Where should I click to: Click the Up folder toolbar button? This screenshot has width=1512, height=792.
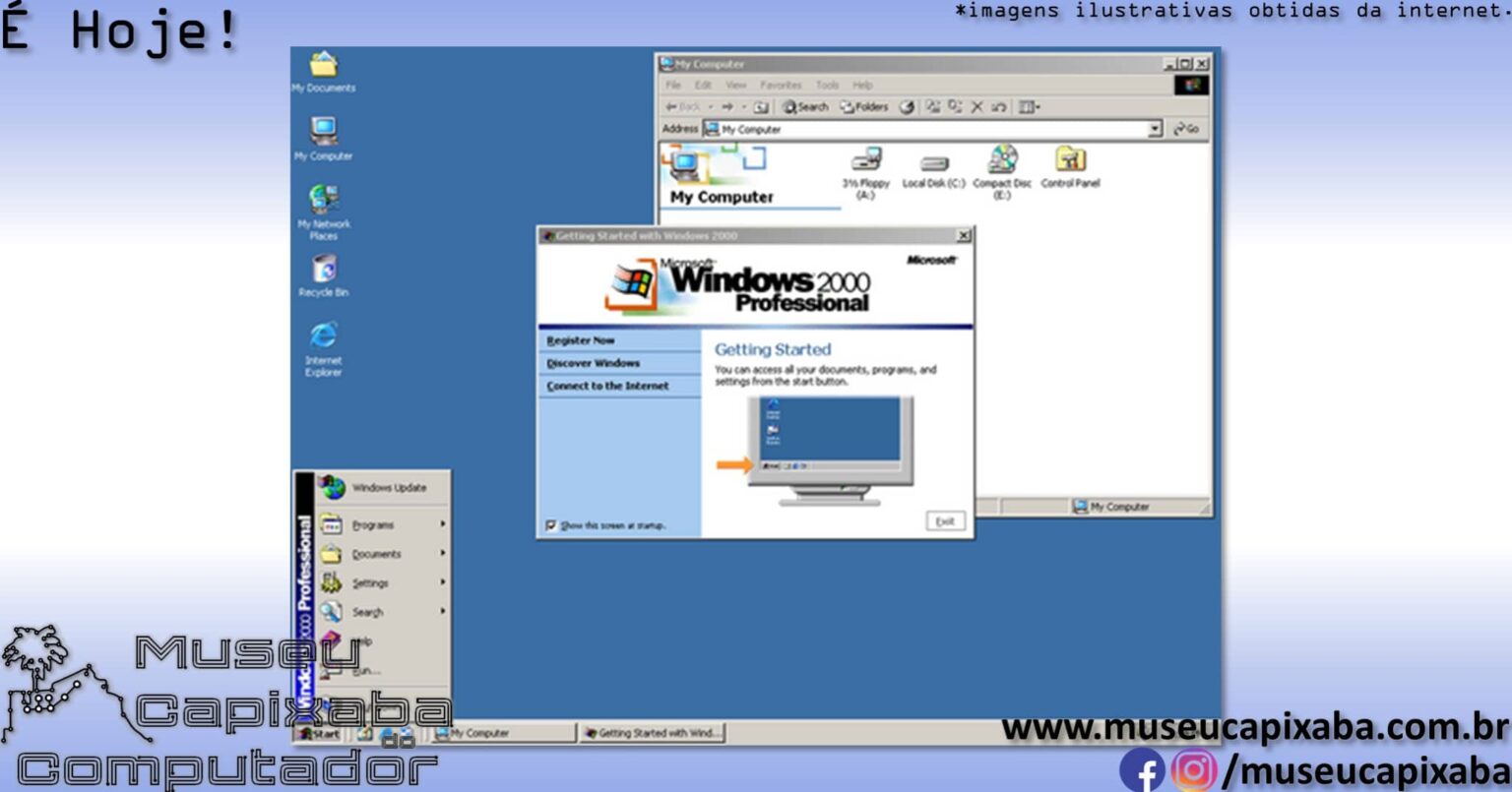click(x=762, y=107)
